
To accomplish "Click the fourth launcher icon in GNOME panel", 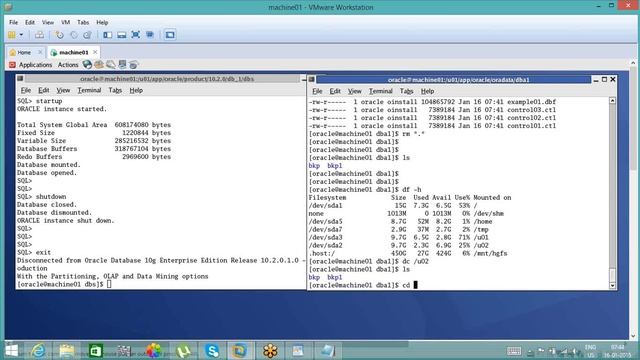I will 122,64.
